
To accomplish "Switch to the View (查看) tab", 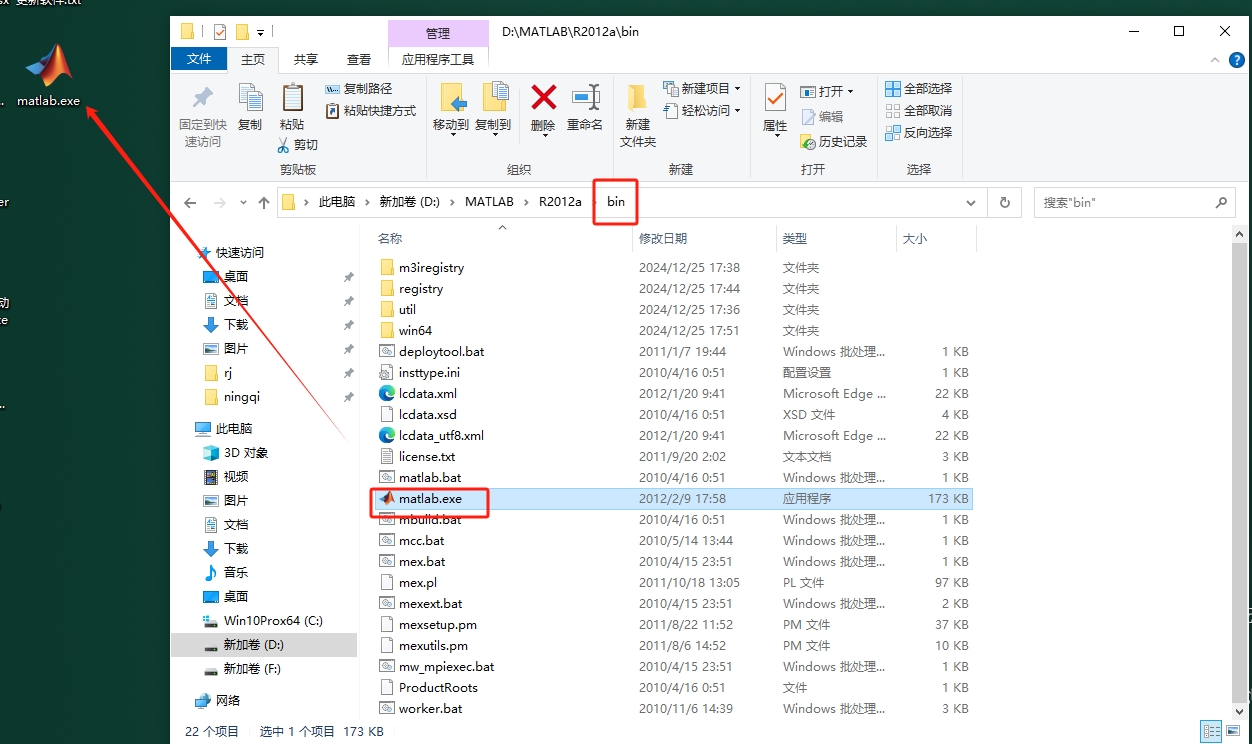I will click(x=359, y=60).
